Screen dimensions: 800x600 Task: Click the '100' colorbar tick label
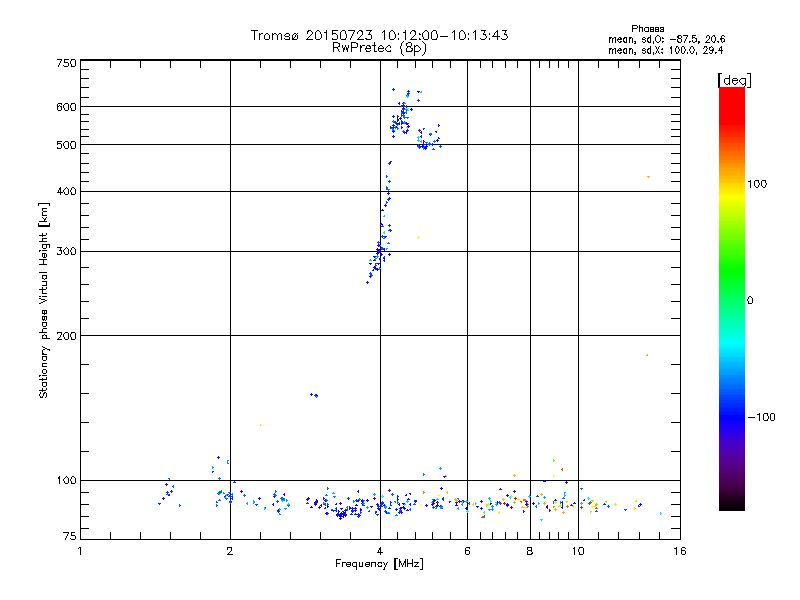tap(757, 184)
